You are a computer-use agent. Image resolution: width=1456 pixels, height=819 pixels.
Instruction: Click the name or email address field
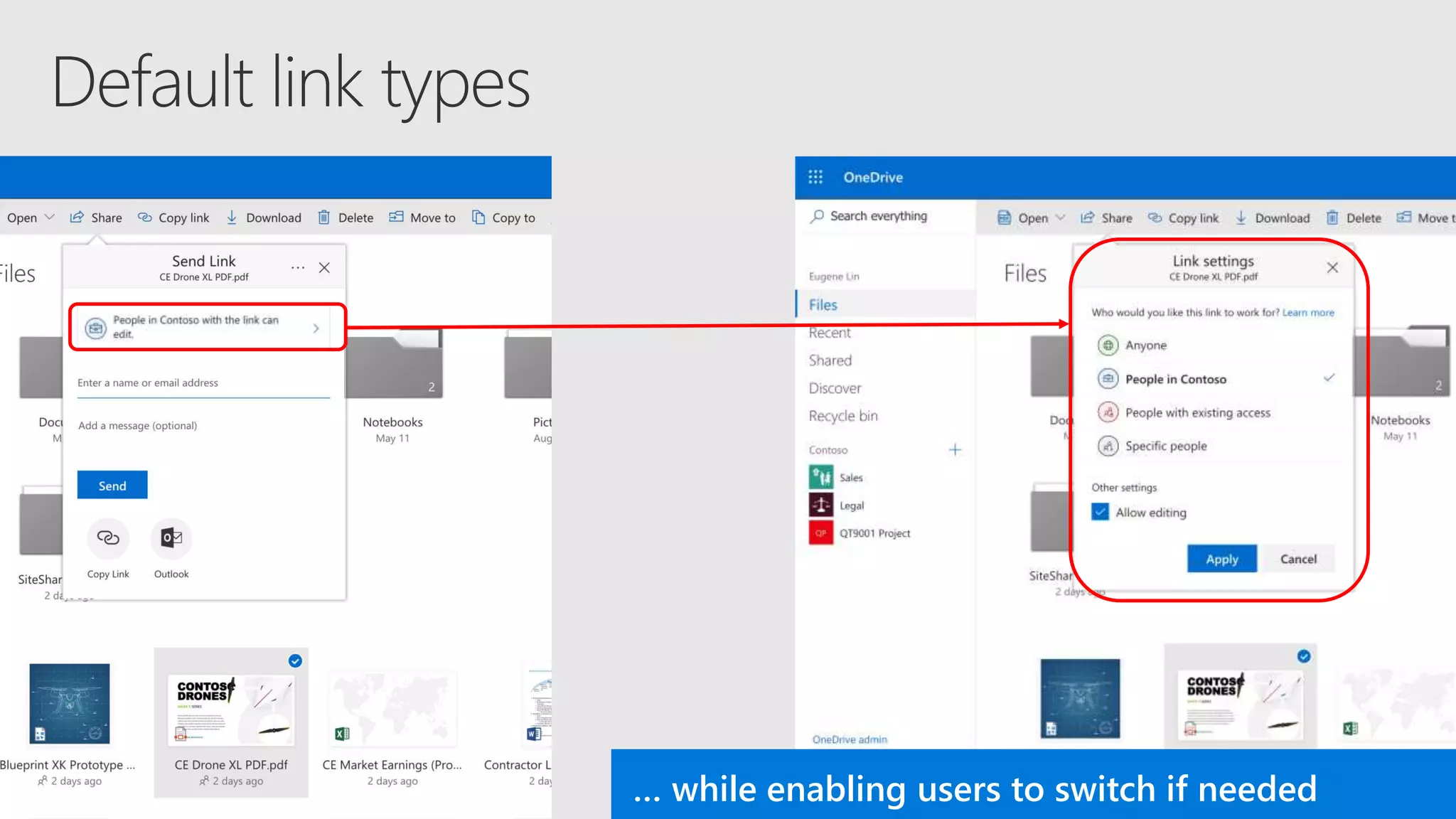[203, 383]
